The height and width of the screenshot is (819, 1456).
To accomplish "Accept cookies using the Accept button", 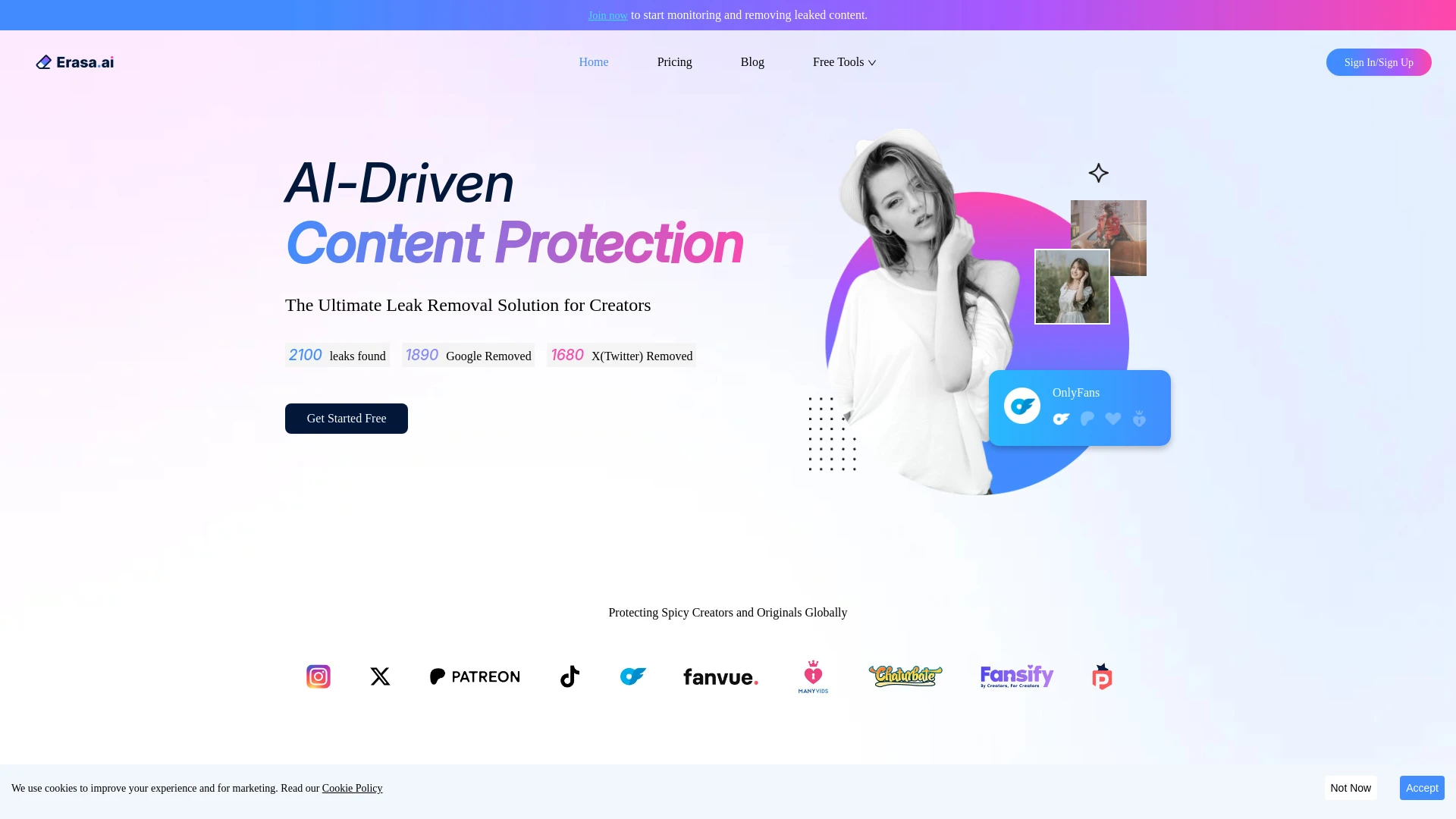I will pyautogui.click(x=1422, y=788).
